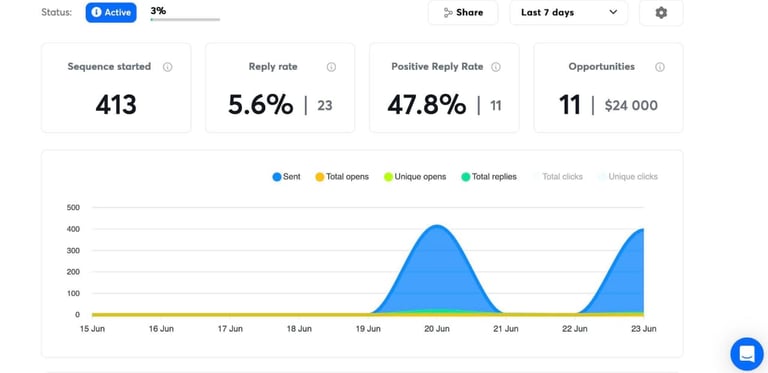This screenshot has width=768, height=373.
Task: Toggle the Sent series in legend
Action: click(287, 177)
